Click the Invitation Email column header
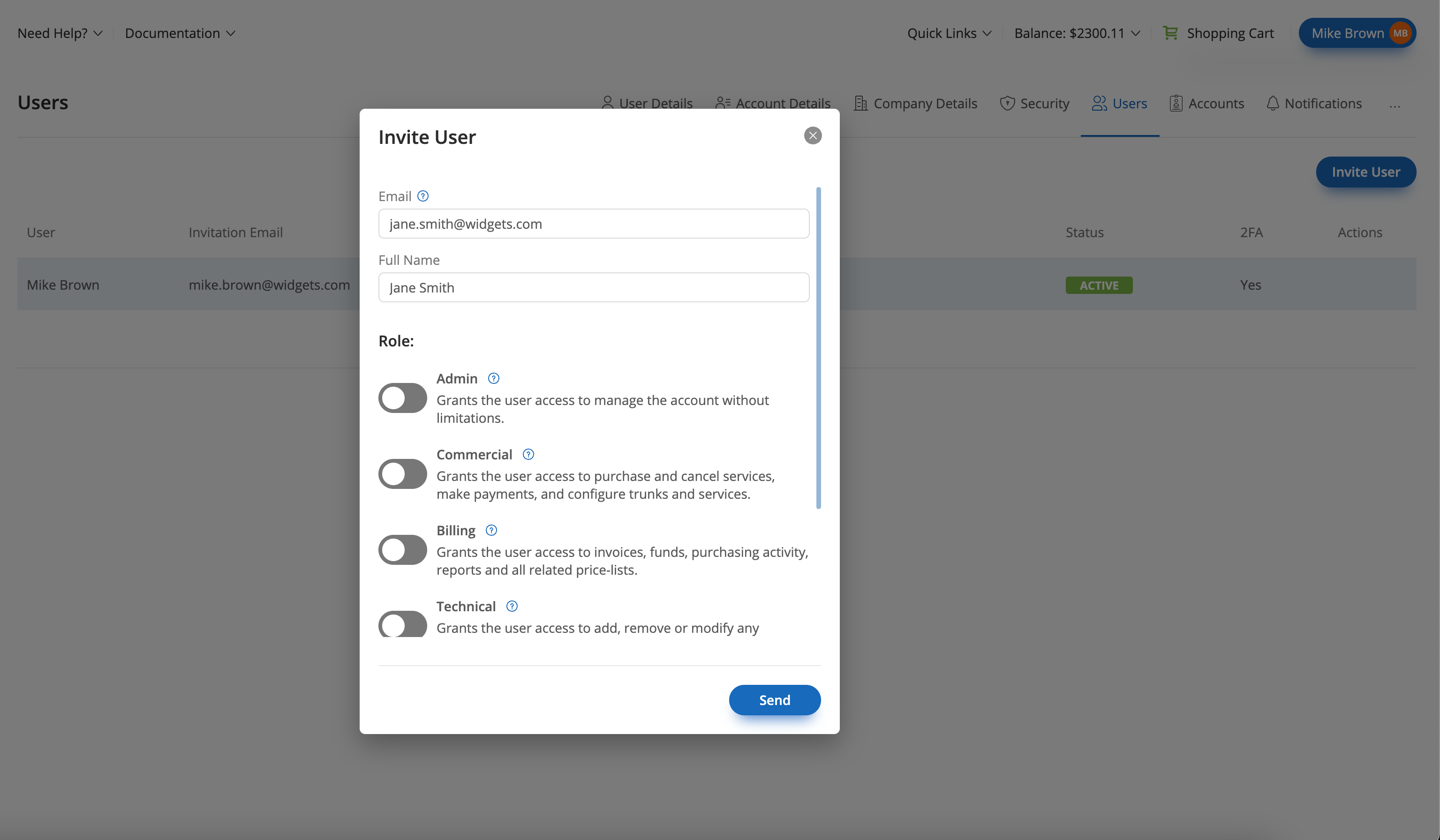Image resolution: width=1440 pixels, height=840 pixels. click(x=235, y=232)
